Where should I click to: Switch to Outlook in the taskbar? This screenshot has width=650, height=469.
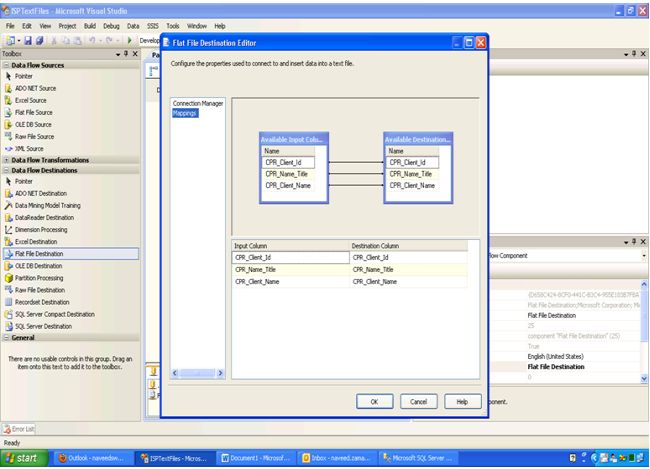tap(92, 458)
